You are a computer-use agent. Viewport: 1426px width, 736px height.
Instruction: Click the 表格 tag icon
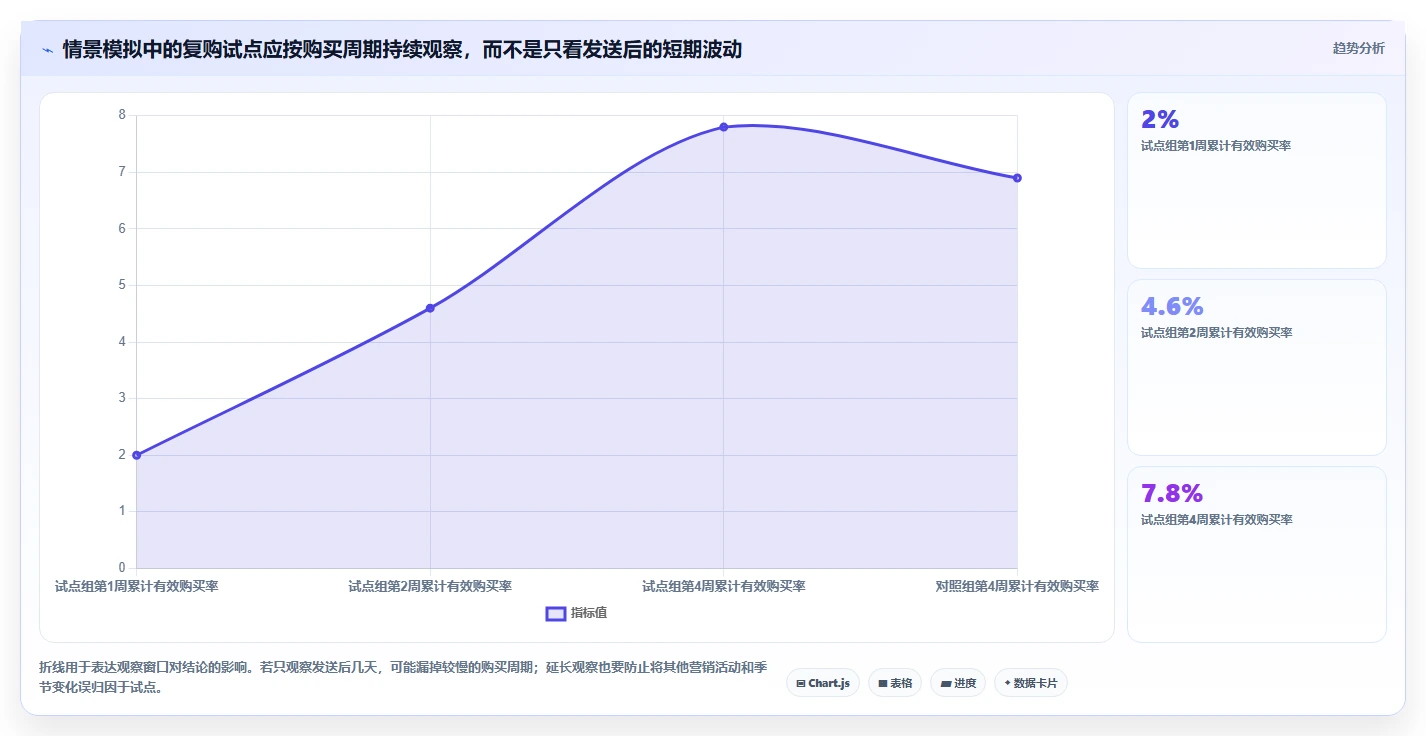point(883,683)
